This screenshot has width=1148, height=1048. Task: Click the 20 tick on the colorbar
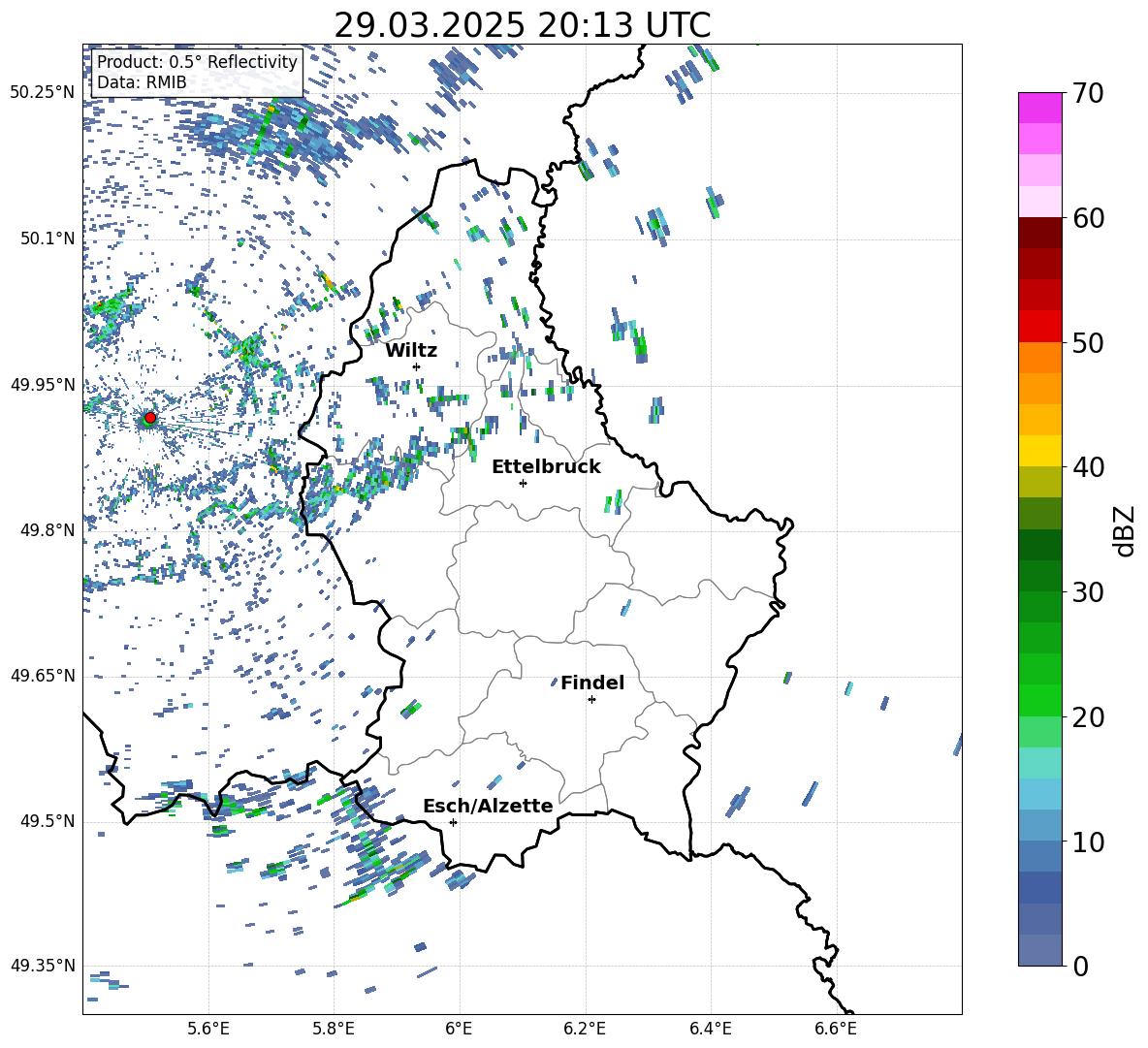pos(1088,716)
